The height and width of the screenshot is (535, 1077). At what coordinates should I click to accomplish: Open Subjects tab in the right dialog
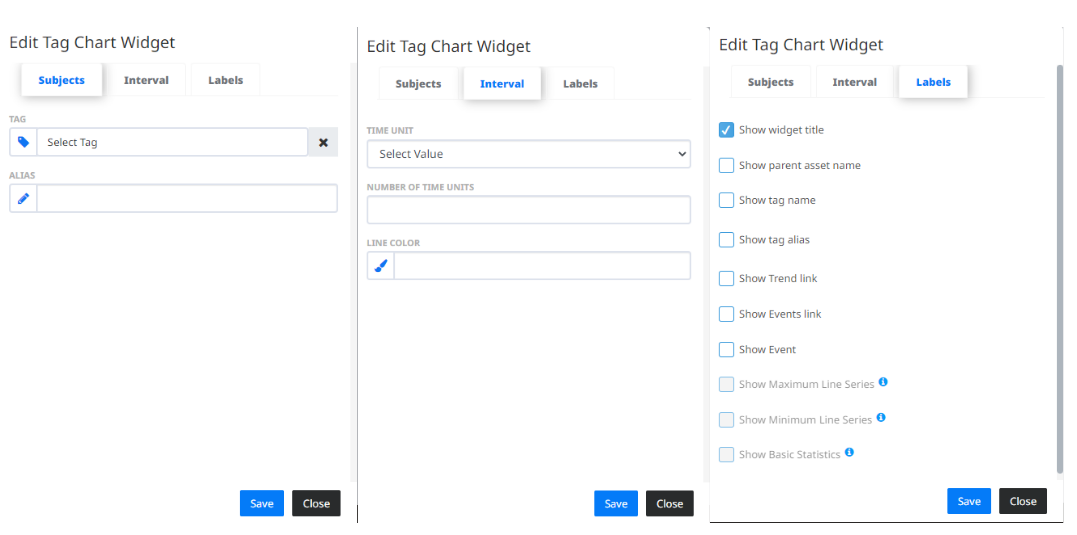(771, 82)
